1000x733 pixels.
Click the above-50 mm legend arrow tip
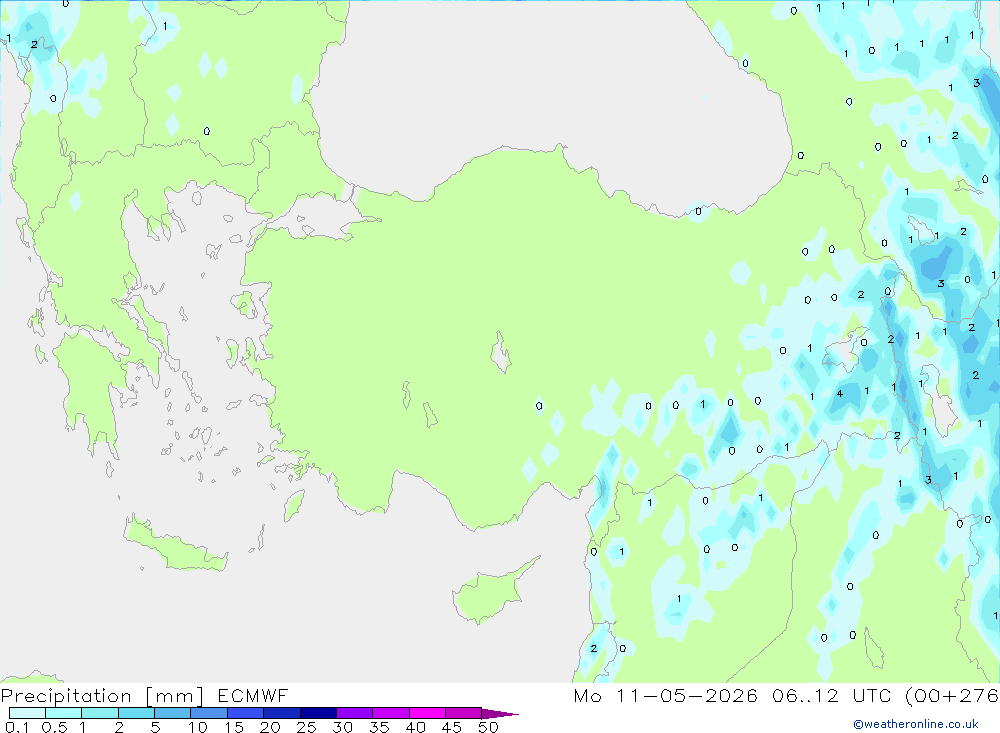[x=500, y=713]
